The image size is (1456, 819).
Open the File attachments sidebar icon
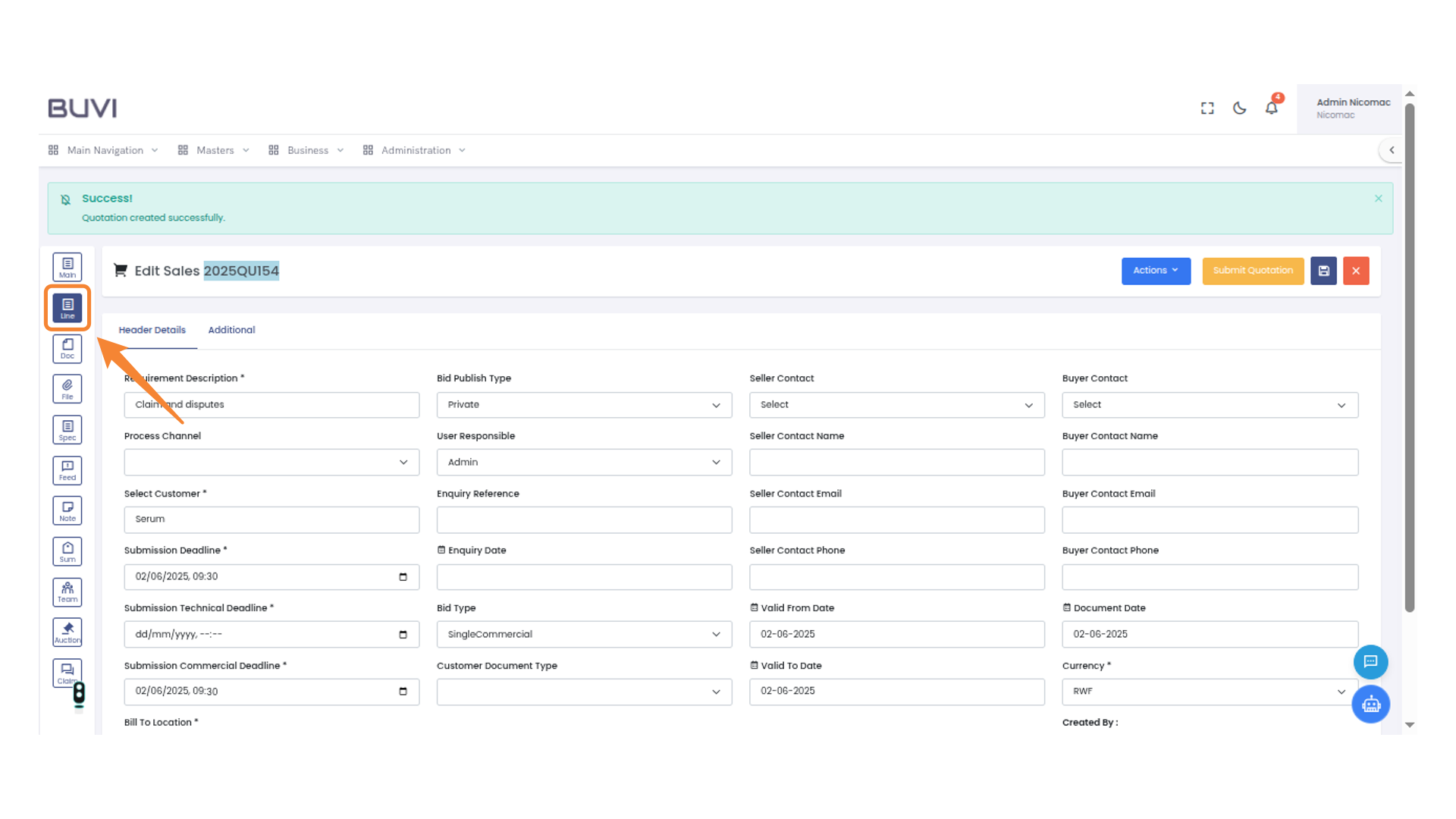coord(67,389)
